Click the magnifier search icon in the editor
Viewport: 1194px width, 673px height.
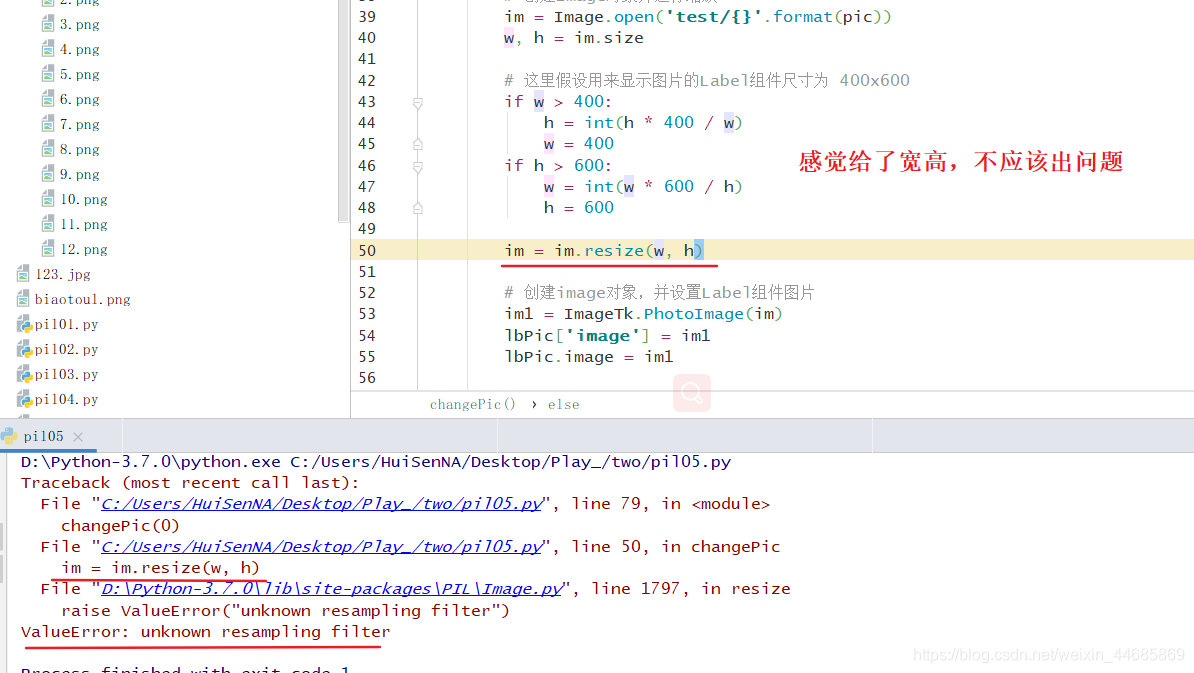692,394
